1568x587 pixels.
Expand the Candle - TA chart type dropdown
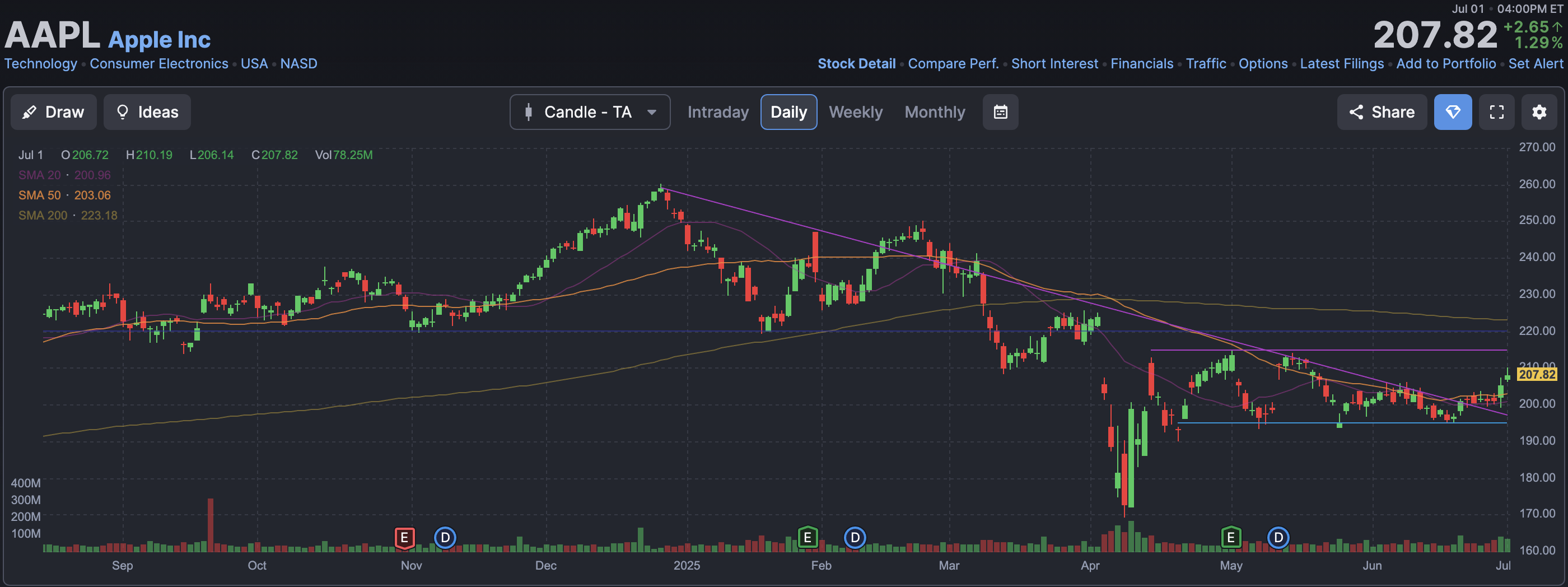[x=590, y=112]
